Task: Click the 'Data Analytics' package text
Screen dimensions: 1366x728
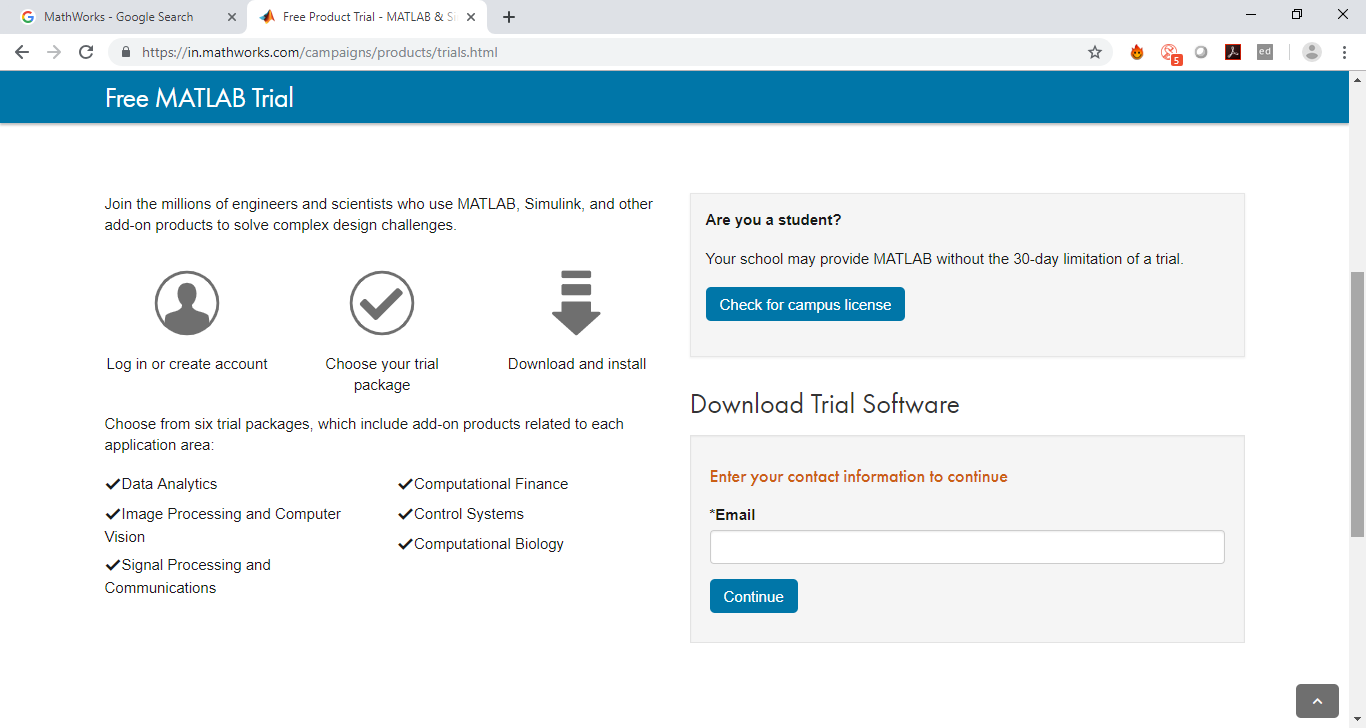Action: pyautogui.click(x=169, y=484)
